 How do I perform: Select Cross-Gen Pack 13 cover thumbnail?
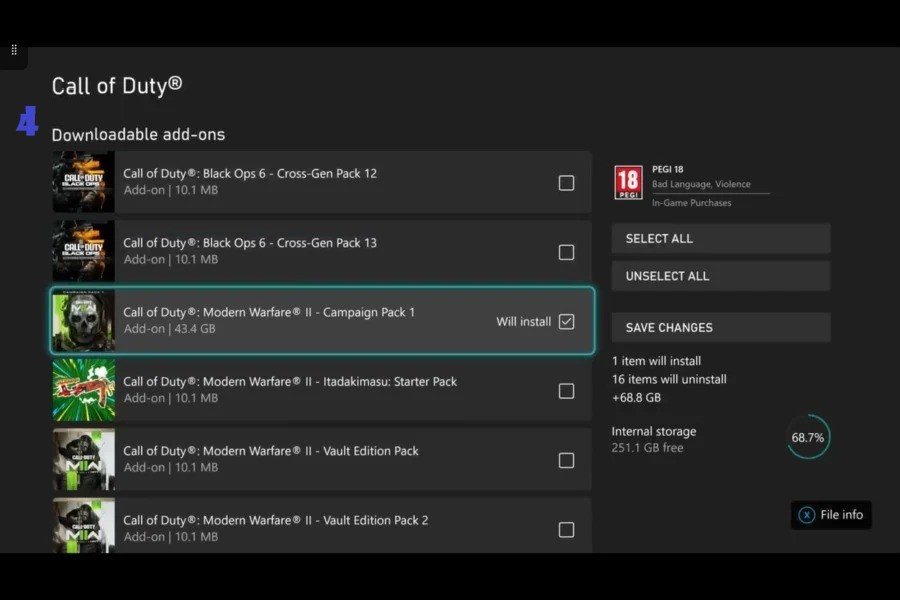pyautogui.click(x=83, y=251)
